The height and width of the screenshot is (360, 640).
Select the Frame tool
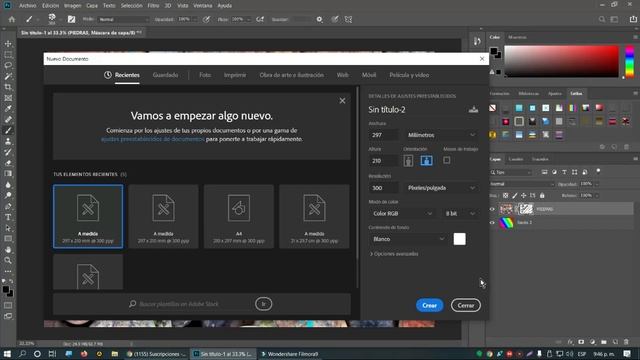(x=8, y=98)
